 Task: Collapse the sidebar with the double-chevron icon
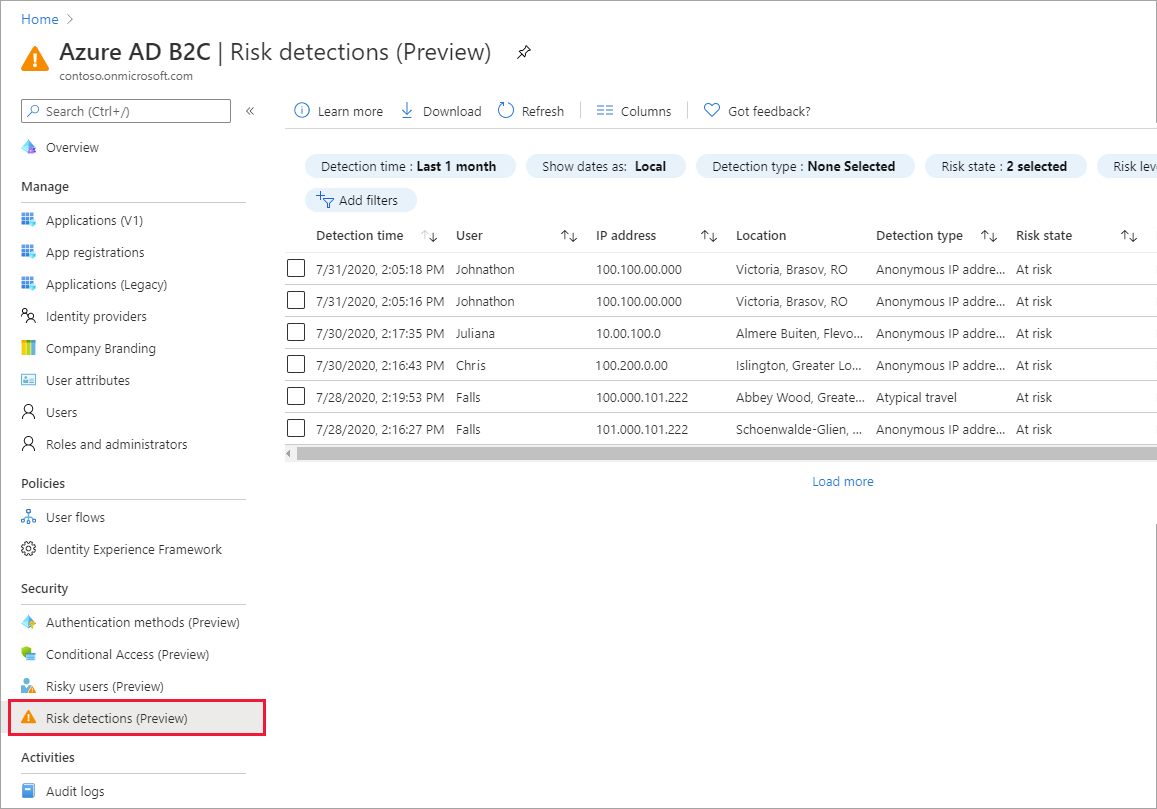(x=250, y=111)
